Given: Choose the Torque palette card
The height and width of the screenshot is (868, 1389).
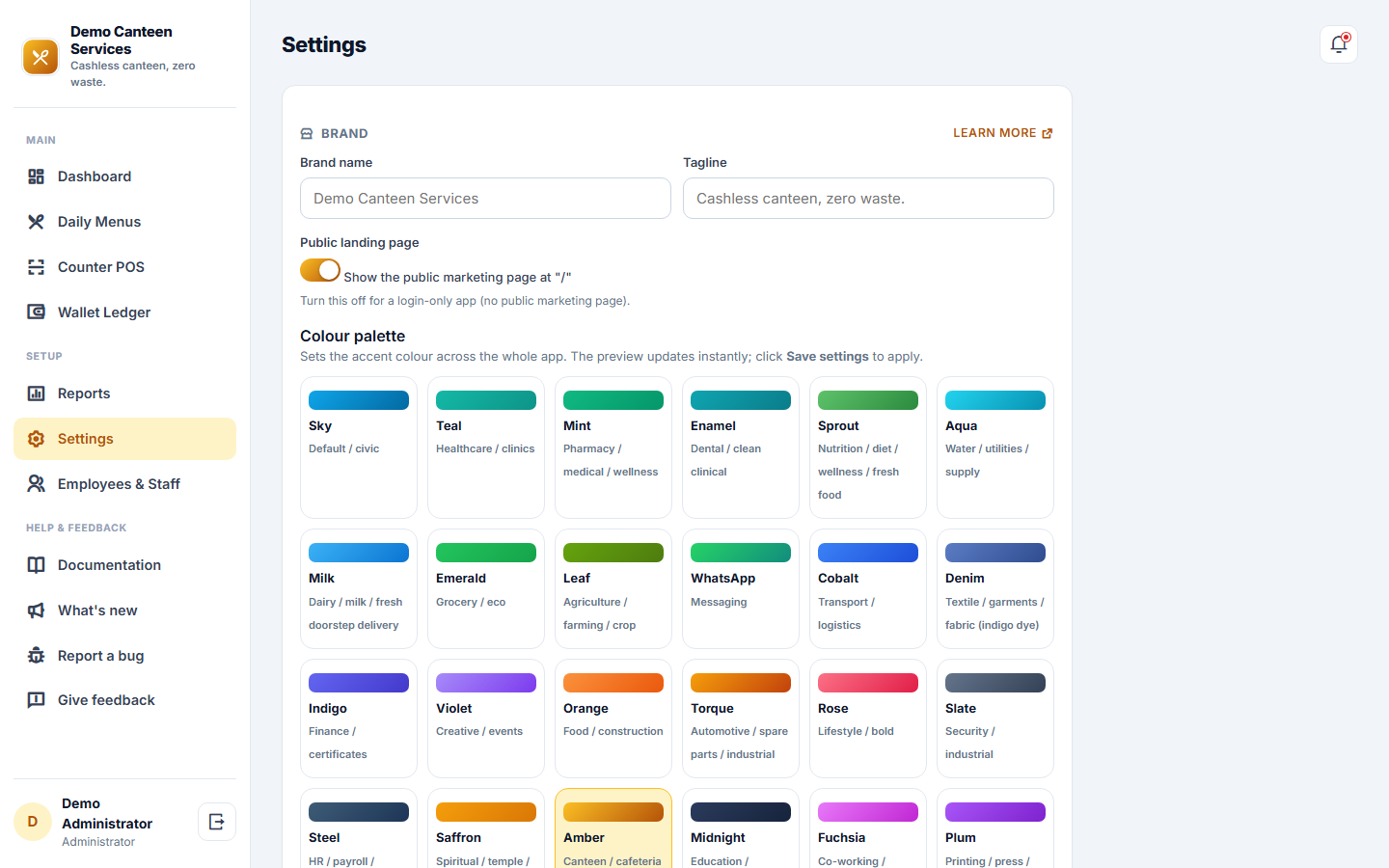Looking at the screenshot, I should click(x=741, y=719).
